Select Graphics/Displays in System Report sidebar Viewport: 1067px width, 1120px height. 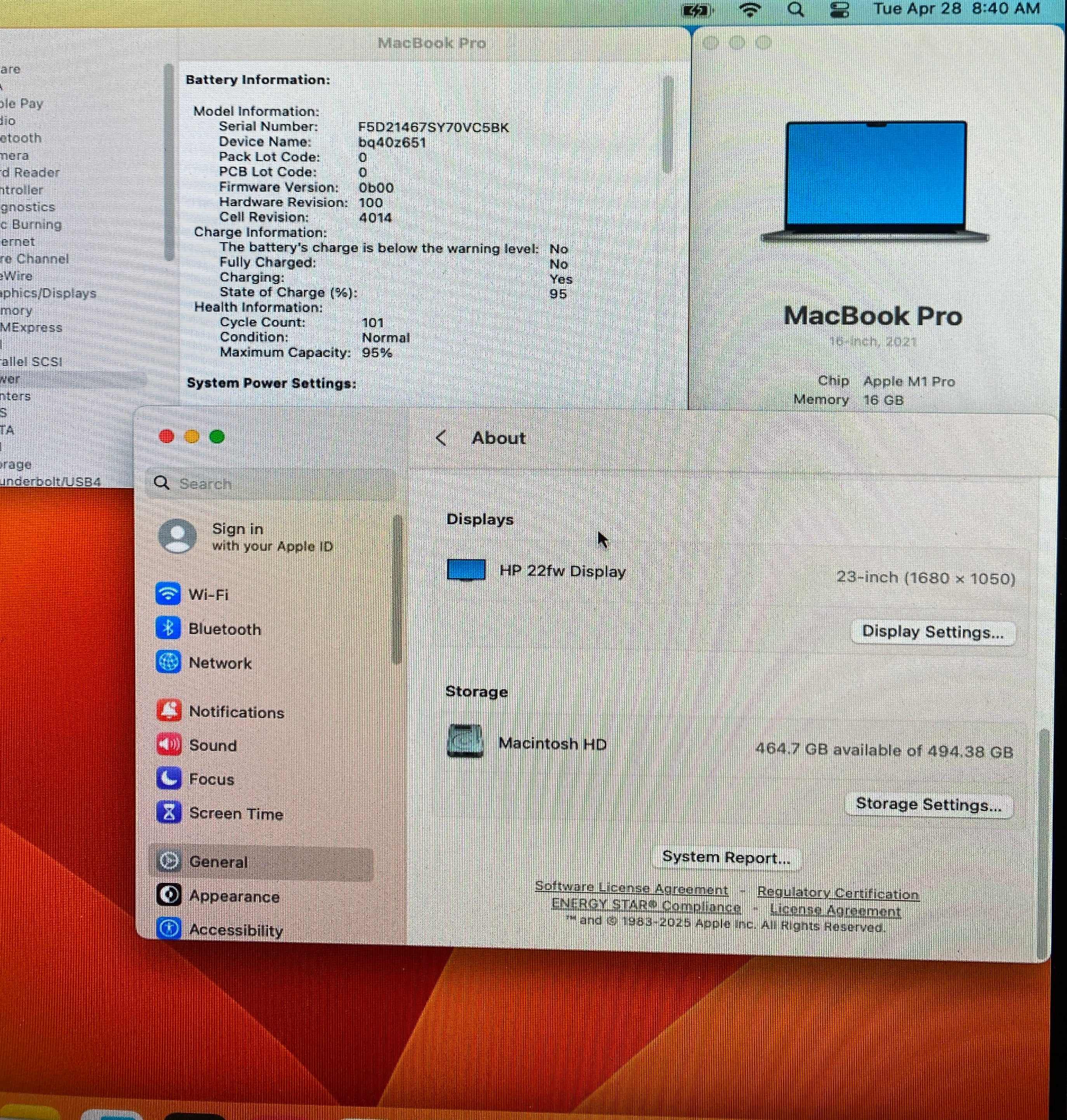48,293
